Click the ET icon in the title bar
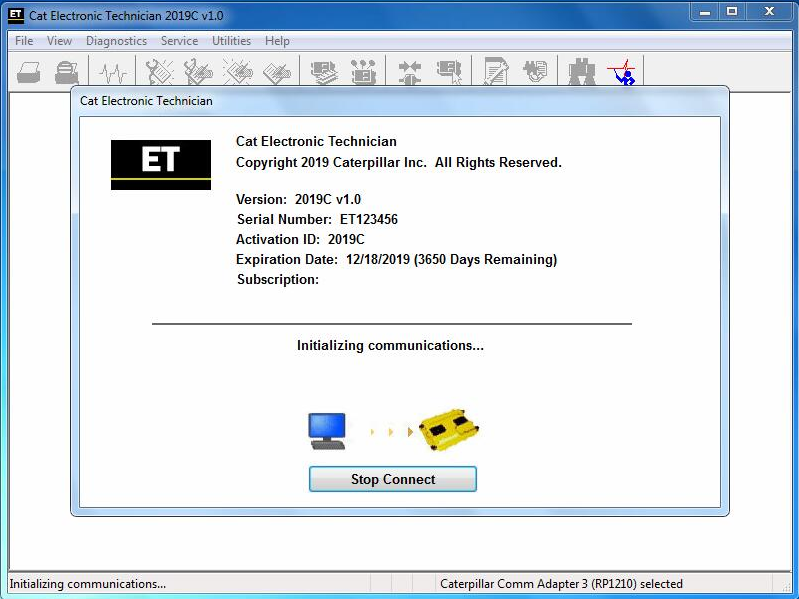The image size is (799, 599). coord(16,15)
